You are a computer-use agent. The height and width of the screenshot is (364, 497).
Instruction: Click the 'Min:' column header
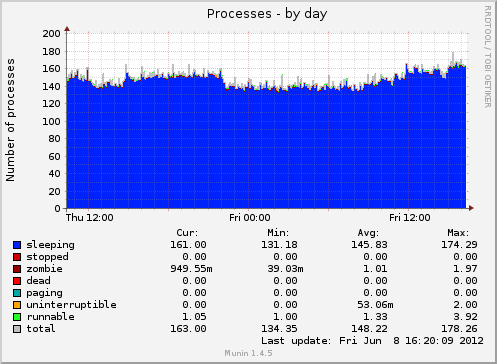pyautogui.click(x=278, y=233)
